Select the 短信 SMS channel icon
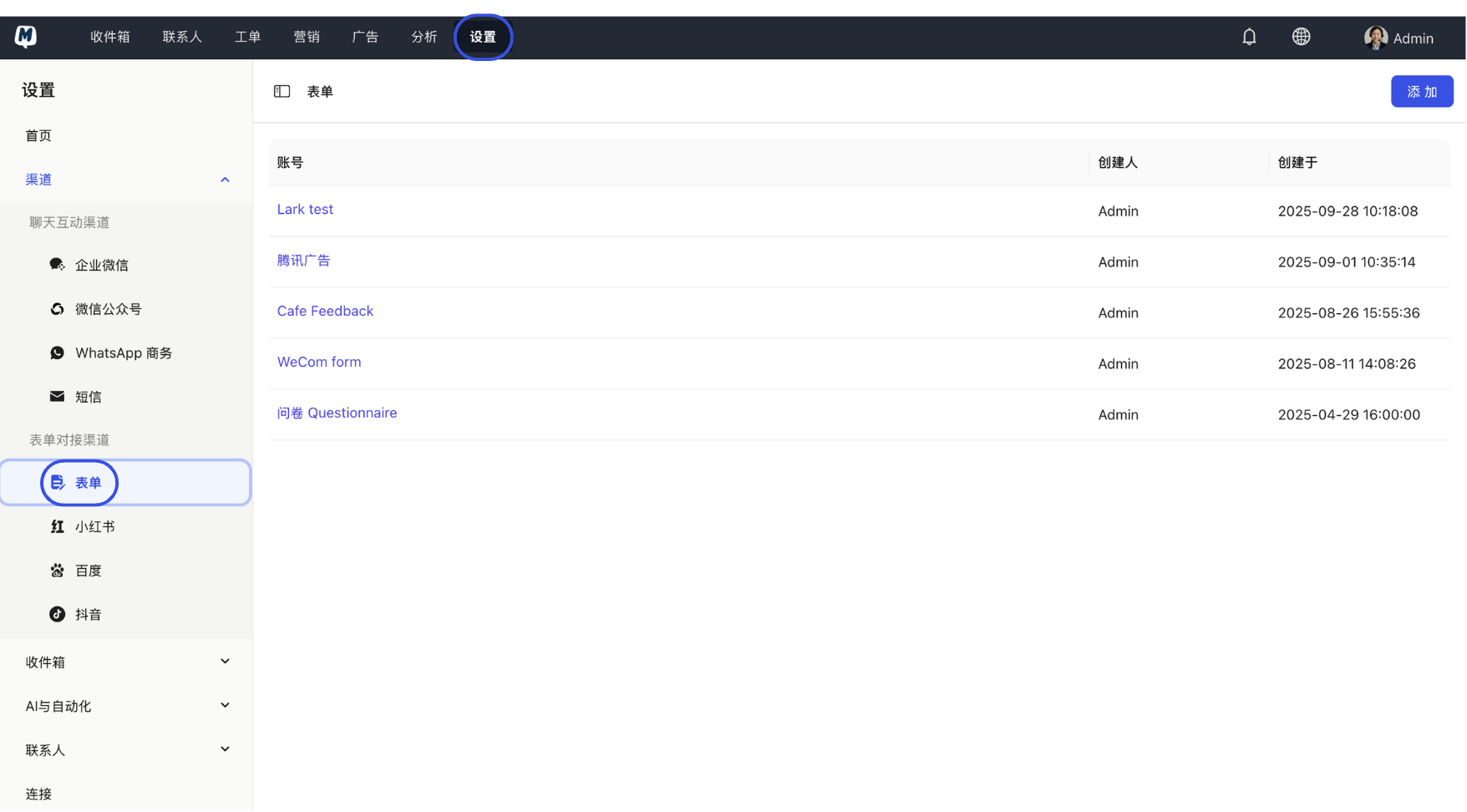 click(57, 396)
